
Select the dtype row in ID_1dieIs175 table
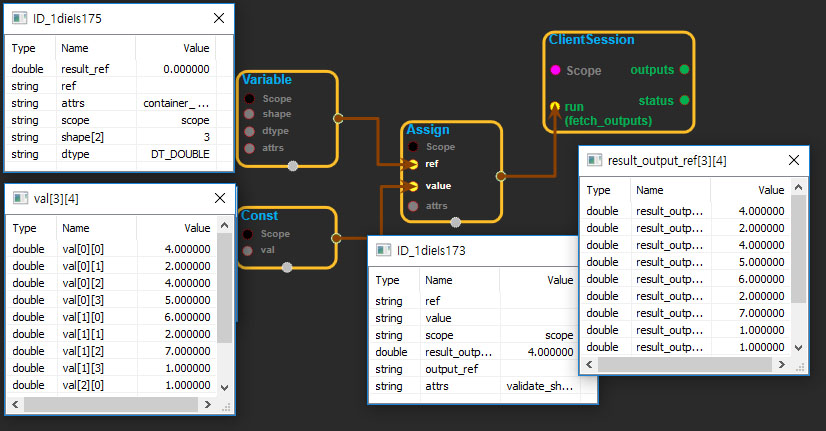(112, 154)
